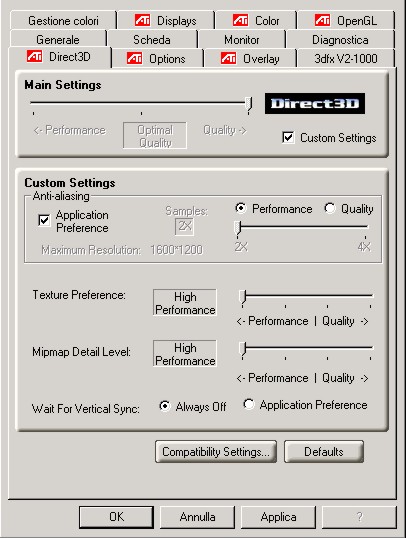
Task: Click the Applica button
Action: tap(278, 517)
